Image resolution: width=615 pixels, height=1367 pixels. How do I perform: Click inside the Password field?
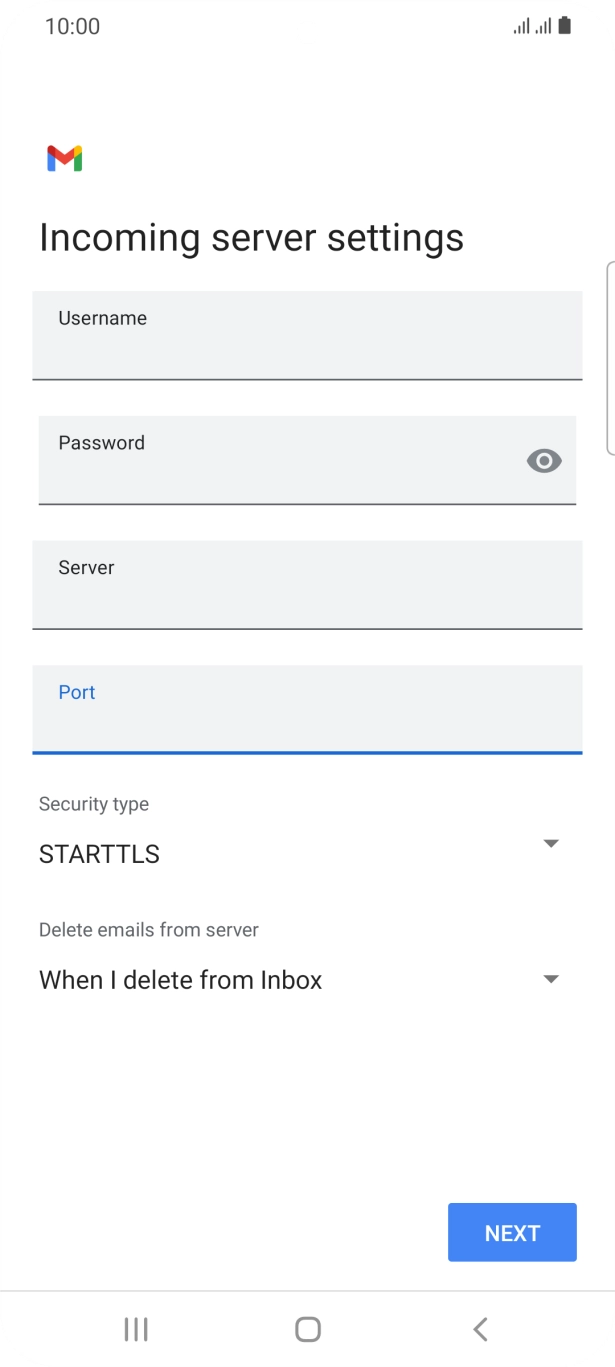[x=280, y=460]
